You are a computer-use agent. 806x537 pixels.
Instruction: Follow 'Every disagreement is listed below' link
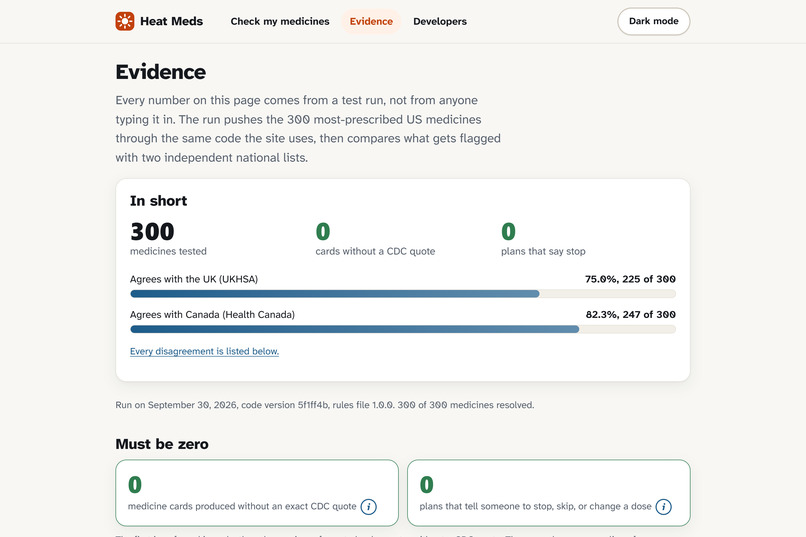[205, 351]
